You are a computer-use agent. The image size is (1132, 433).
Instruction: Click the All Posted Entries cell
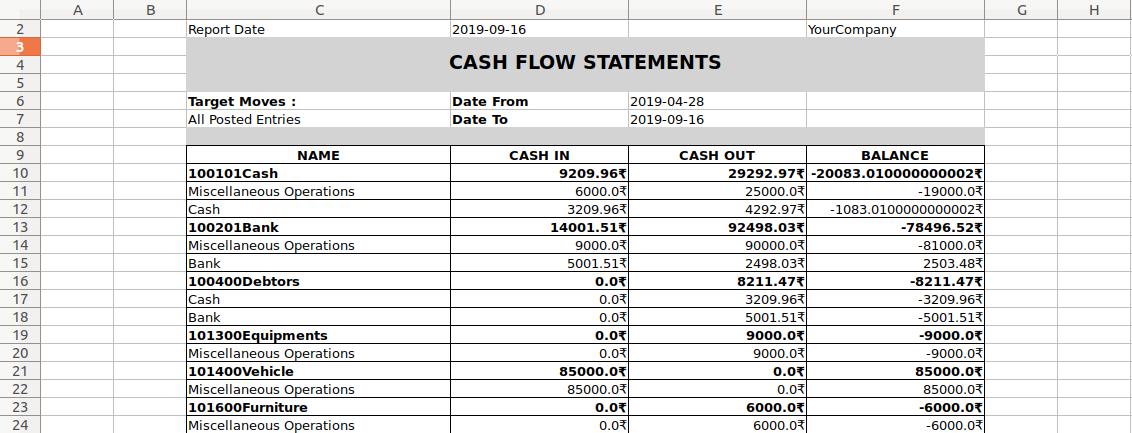[x=318, y=120]
